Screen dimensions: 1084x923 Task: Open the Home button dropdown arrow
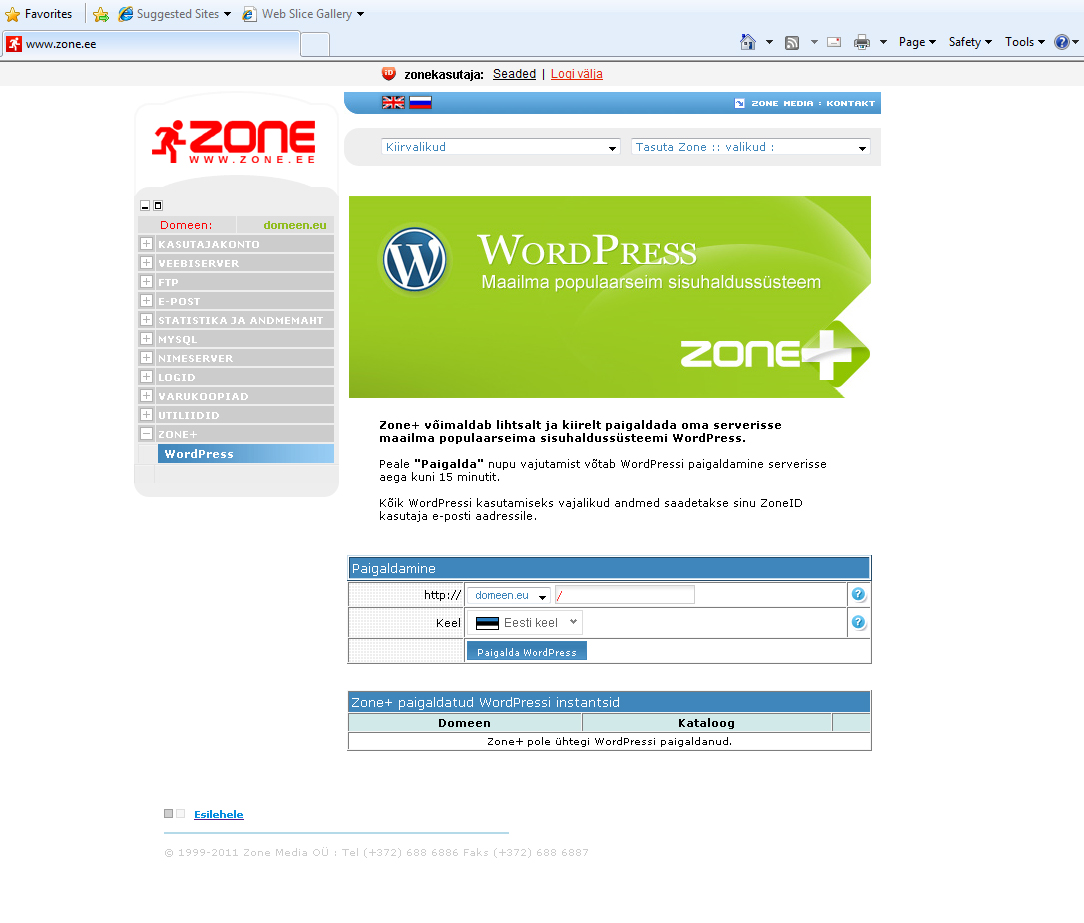click(x=769, y=42)
